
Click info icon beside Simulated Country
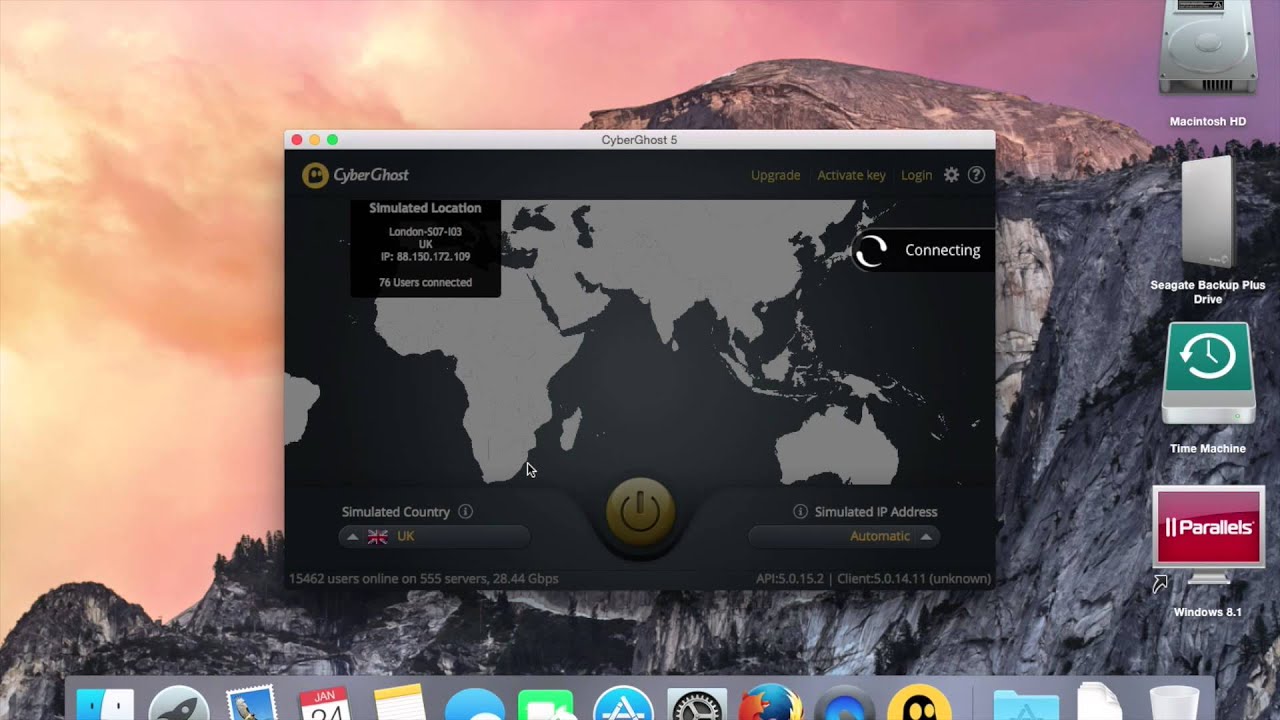[465, 511]
